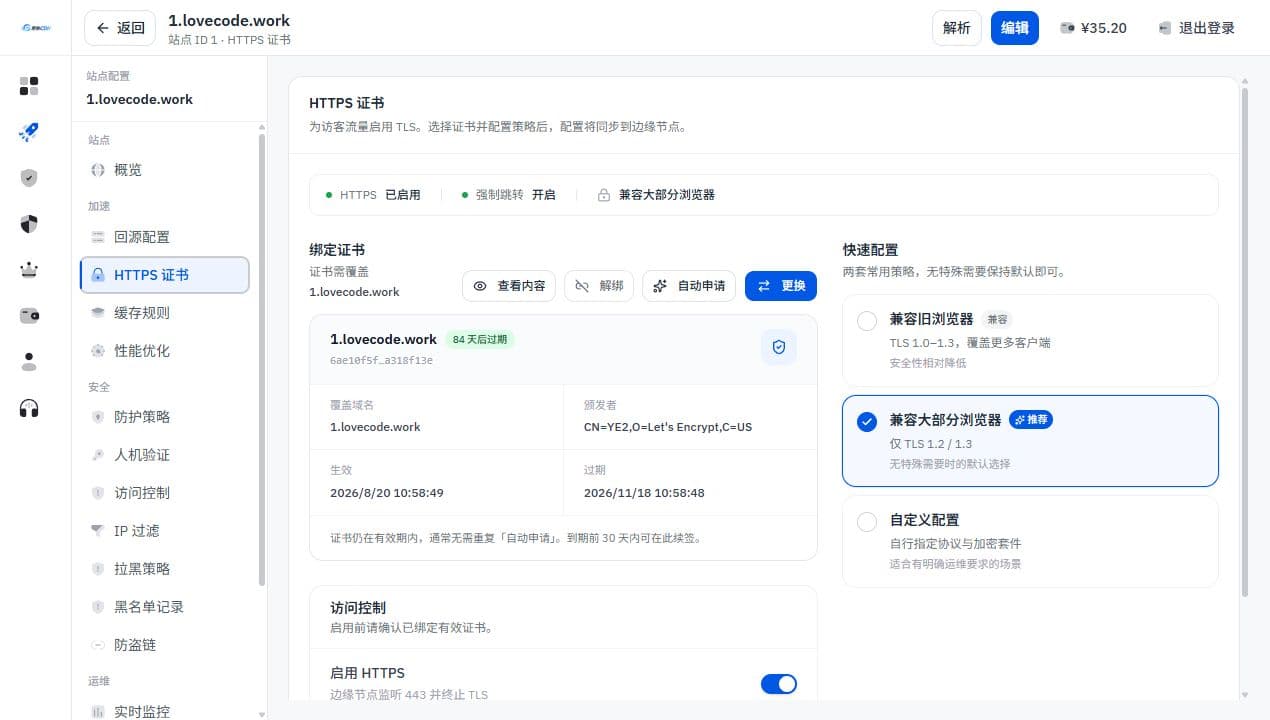Open 黑名单记录 in site sidebar
1270x720 pixels.
click(164, 607)
